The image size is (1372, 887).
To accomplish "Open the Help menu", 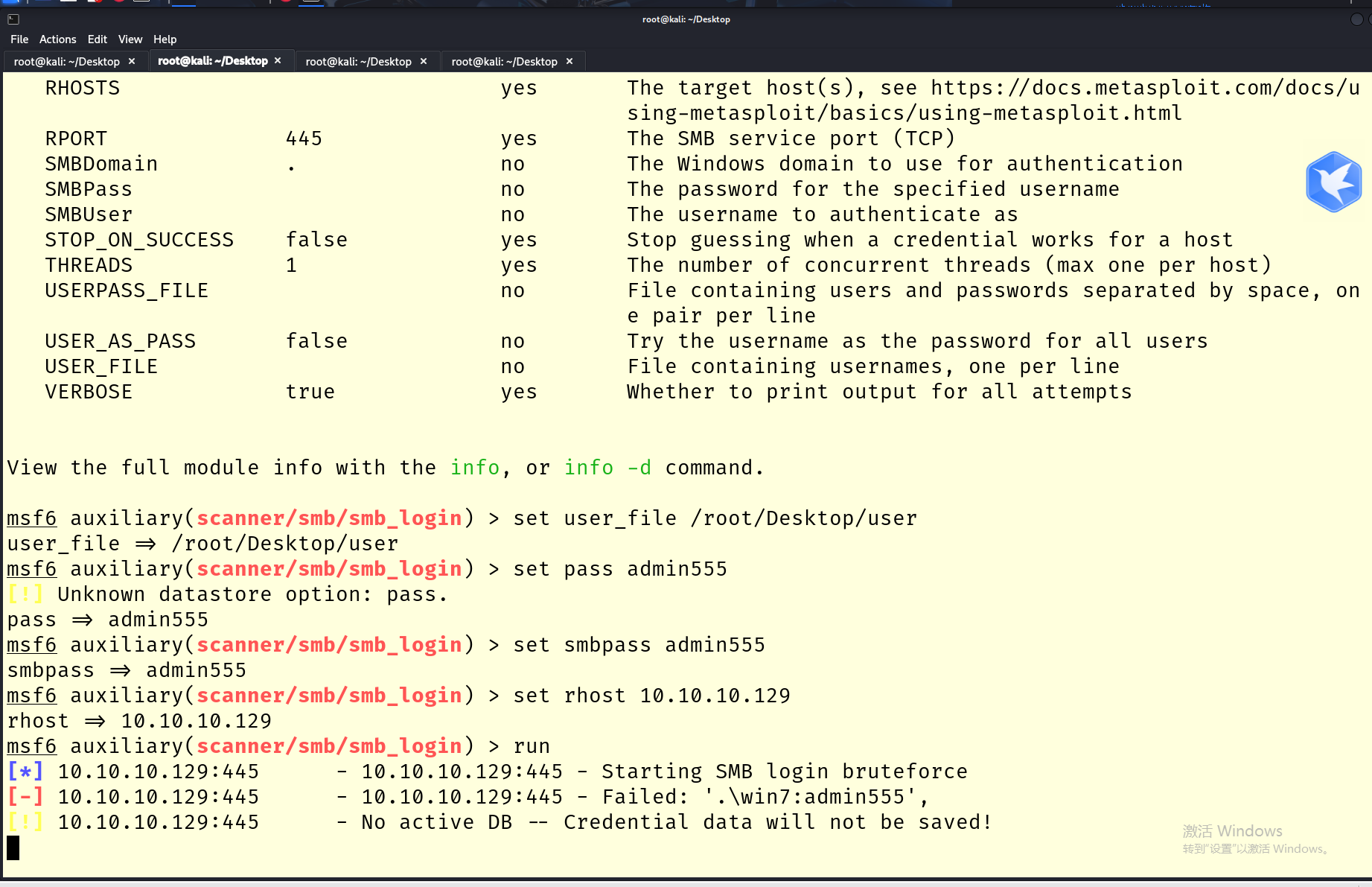I will click(165, 39).
